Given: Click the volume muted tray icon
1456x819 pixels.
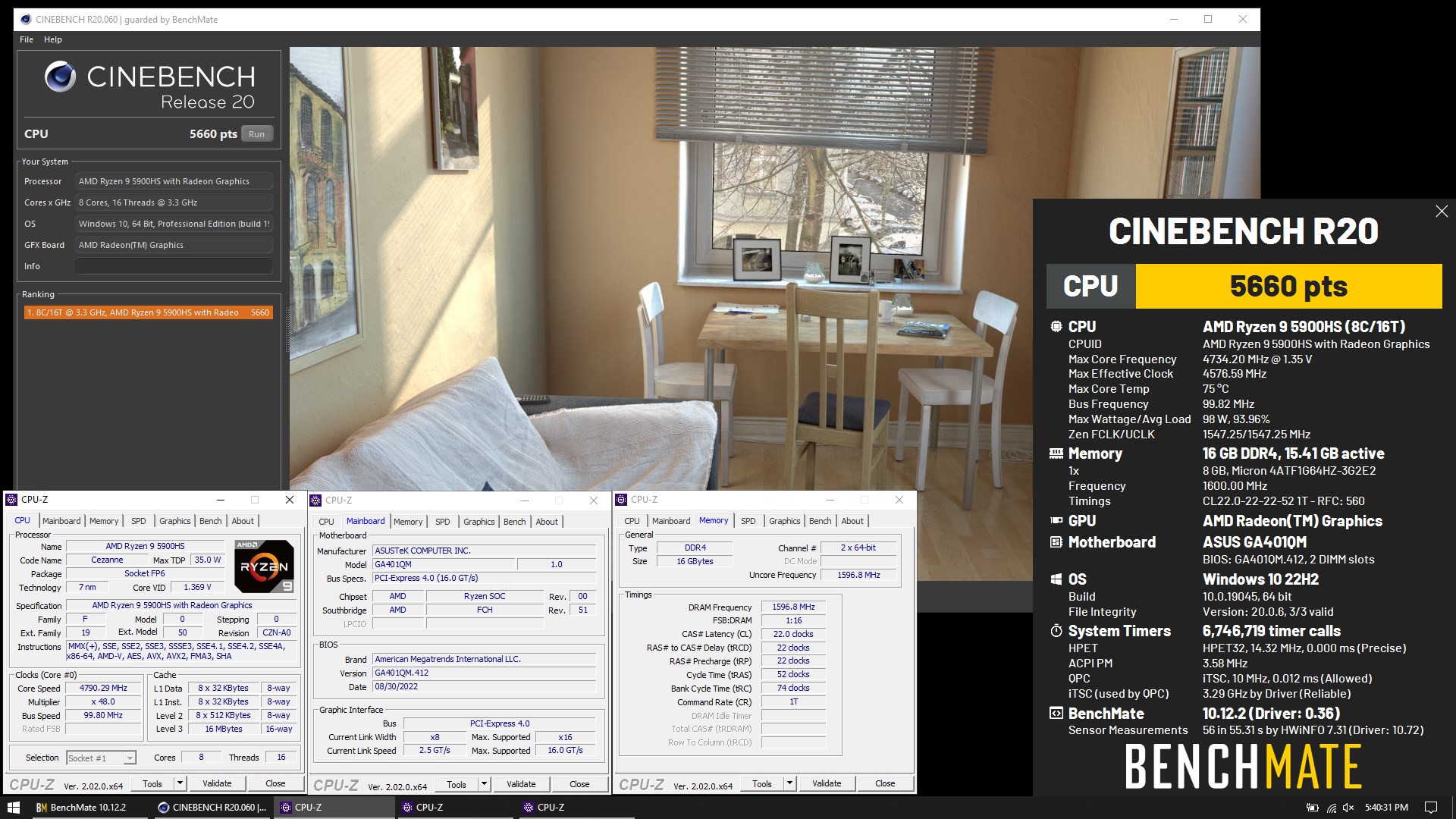Looking at the screenshot, I should click(1348, 808).
